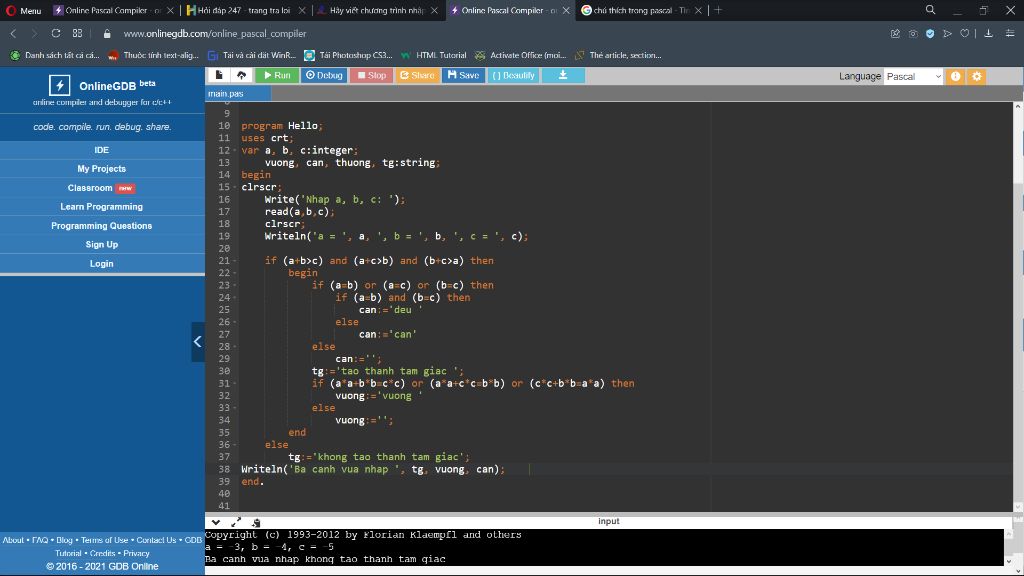Open the HTML Tutorial bookmark
The width and height of the screenshot is (1024, 576).
tap(434, 56)
